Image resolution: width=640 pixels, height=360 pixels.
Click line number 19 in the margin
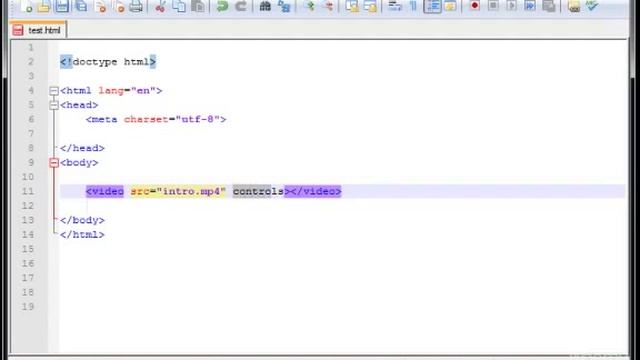pos(28,307)
